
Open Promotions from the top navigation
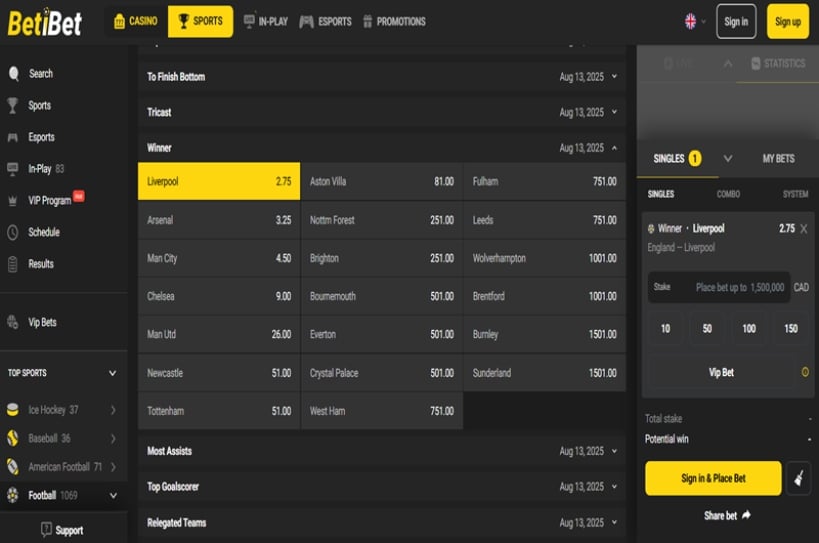point(394,21)
